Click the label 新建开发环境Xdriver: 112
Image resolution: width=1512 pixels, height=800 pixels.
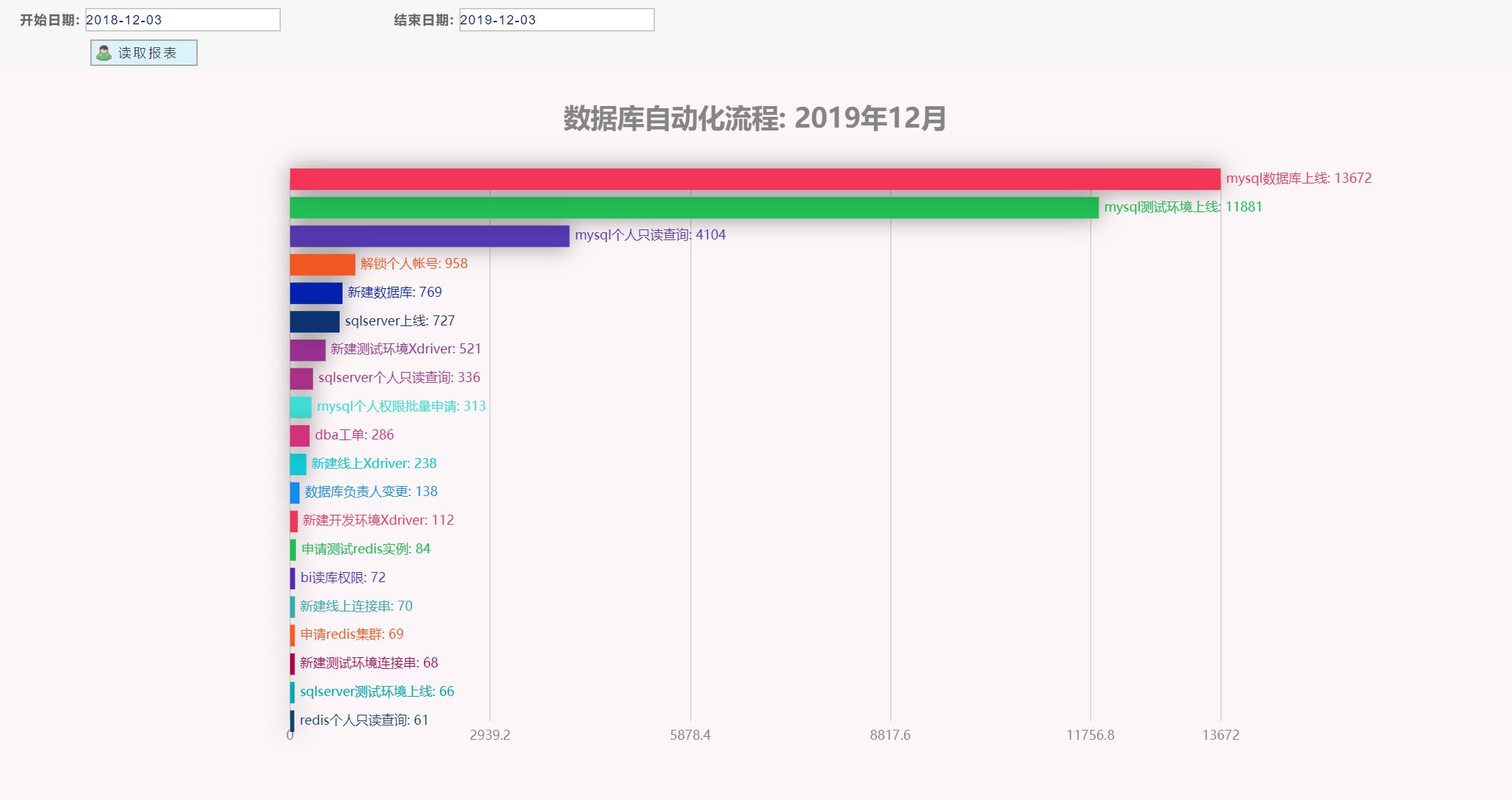click(x=378, y=520)
